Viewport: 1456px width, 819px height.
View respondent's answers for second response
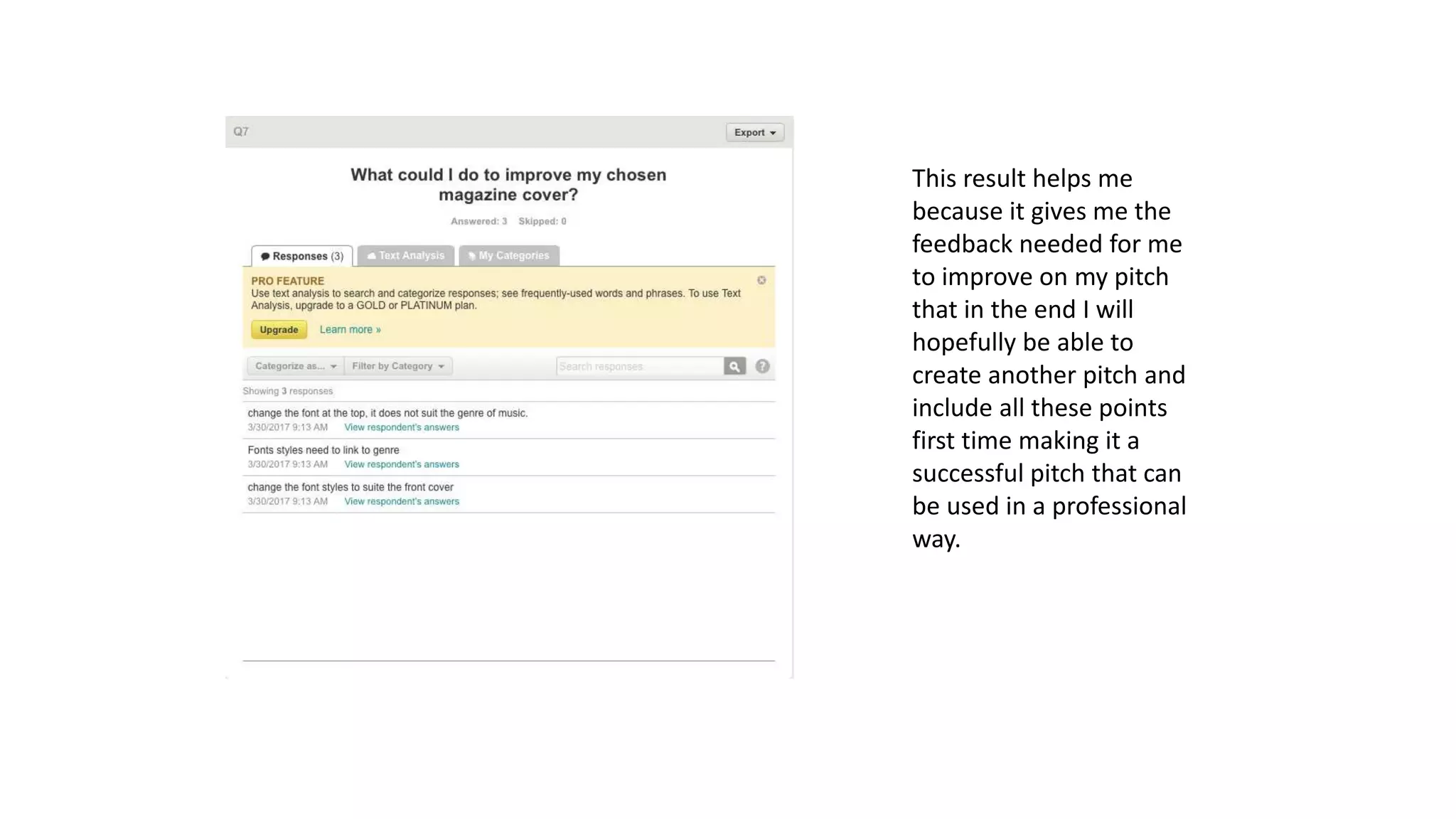(402, 464)
